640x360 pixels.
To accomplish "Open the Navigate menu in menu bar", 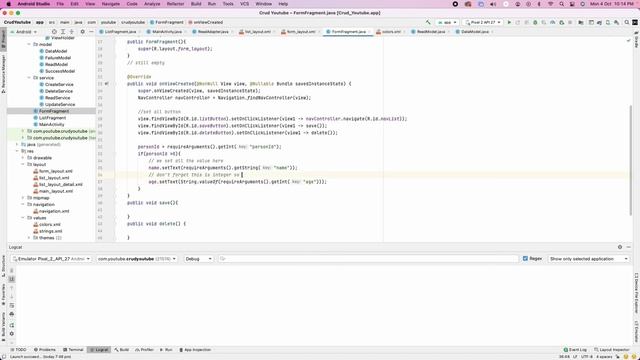I will [x=111, y=4].
